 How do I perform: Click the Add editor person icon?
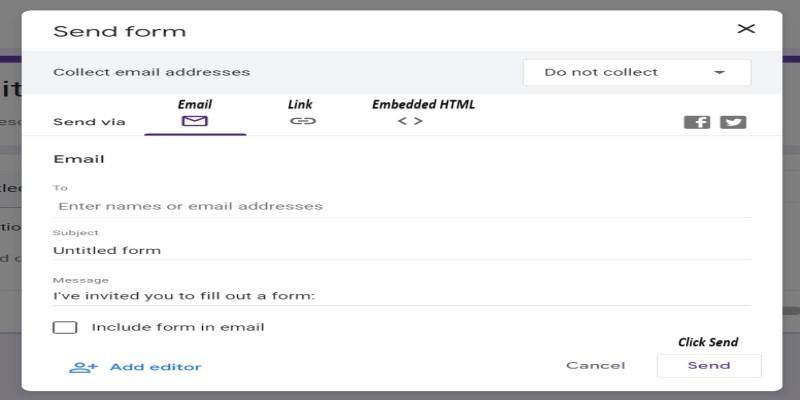tap(83, 367)
